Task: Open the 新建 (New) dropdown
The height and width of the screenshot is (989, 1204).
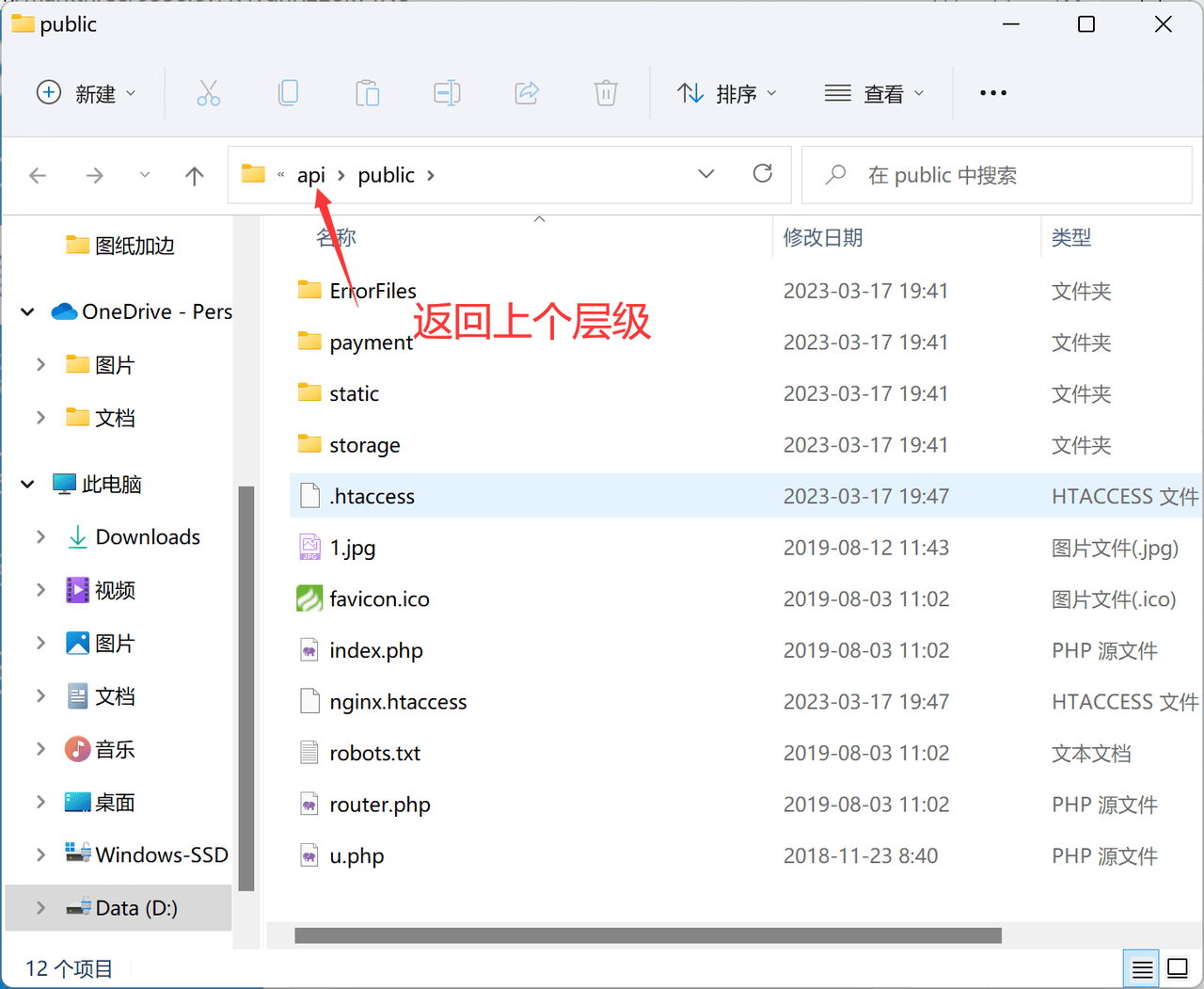Action: click(x=87, y=93)
